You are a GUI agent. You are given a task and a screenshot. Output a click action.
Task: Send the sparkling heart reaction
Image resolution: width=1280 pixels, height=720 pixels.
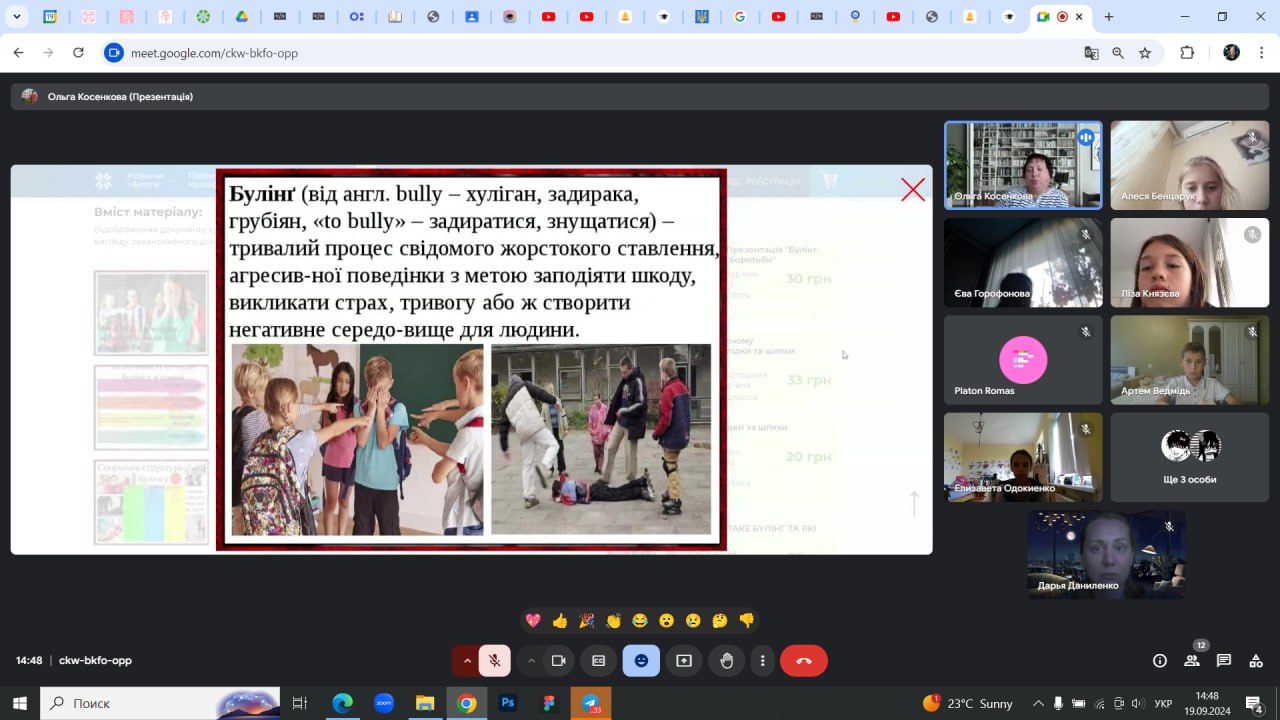tap(533, 621)
